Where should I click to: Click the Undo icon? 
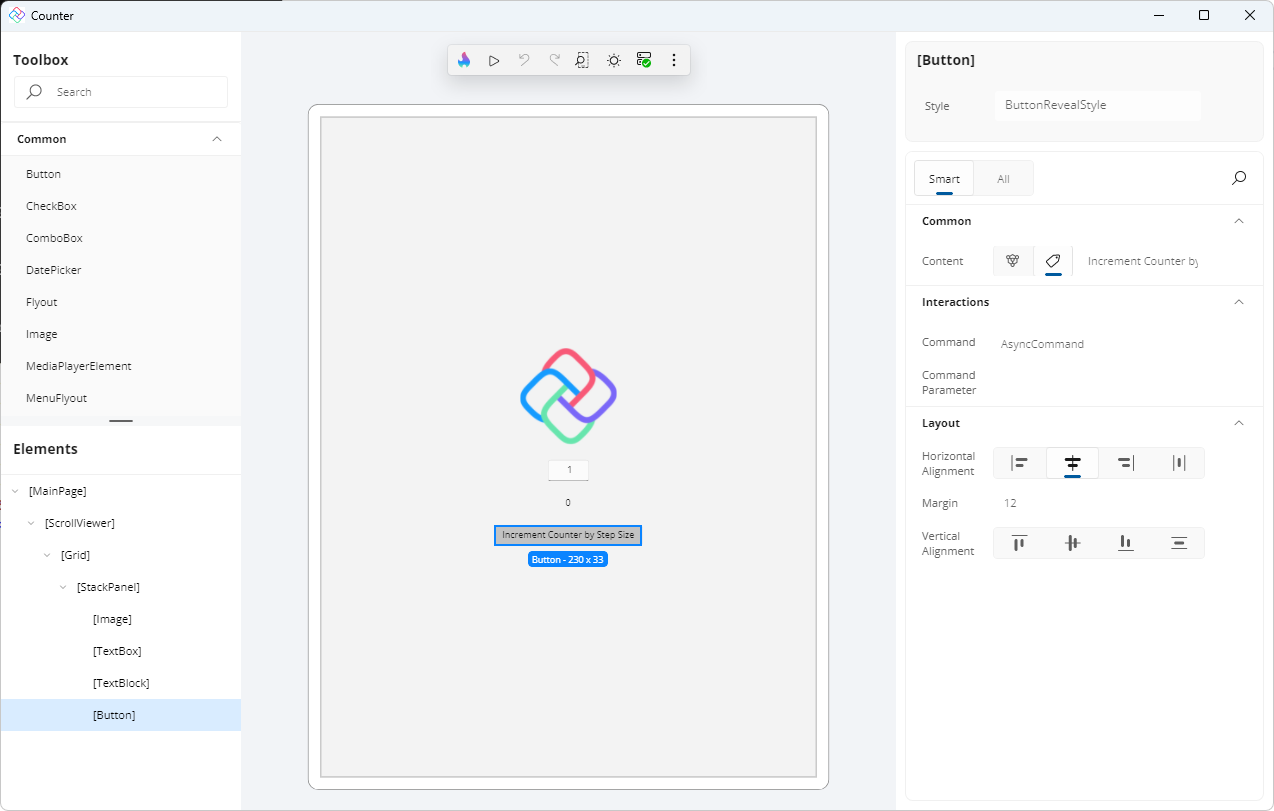click(524, 60)
